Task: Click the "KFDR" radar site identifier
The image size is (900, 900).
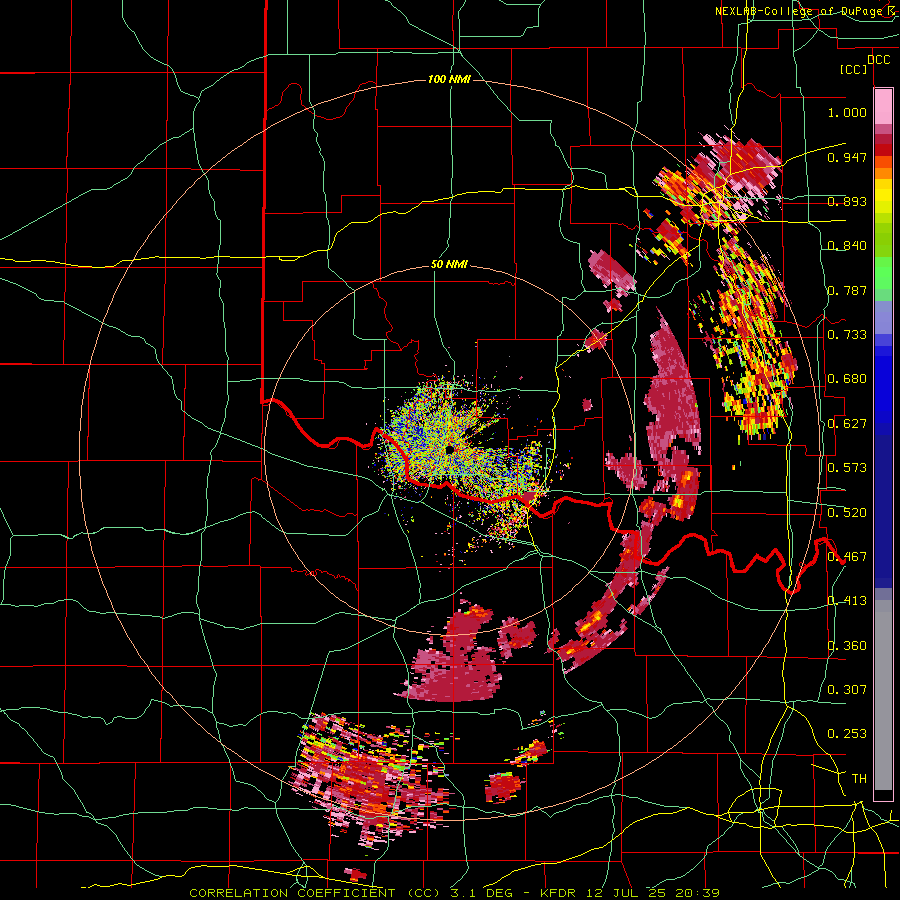Action: 559,893
